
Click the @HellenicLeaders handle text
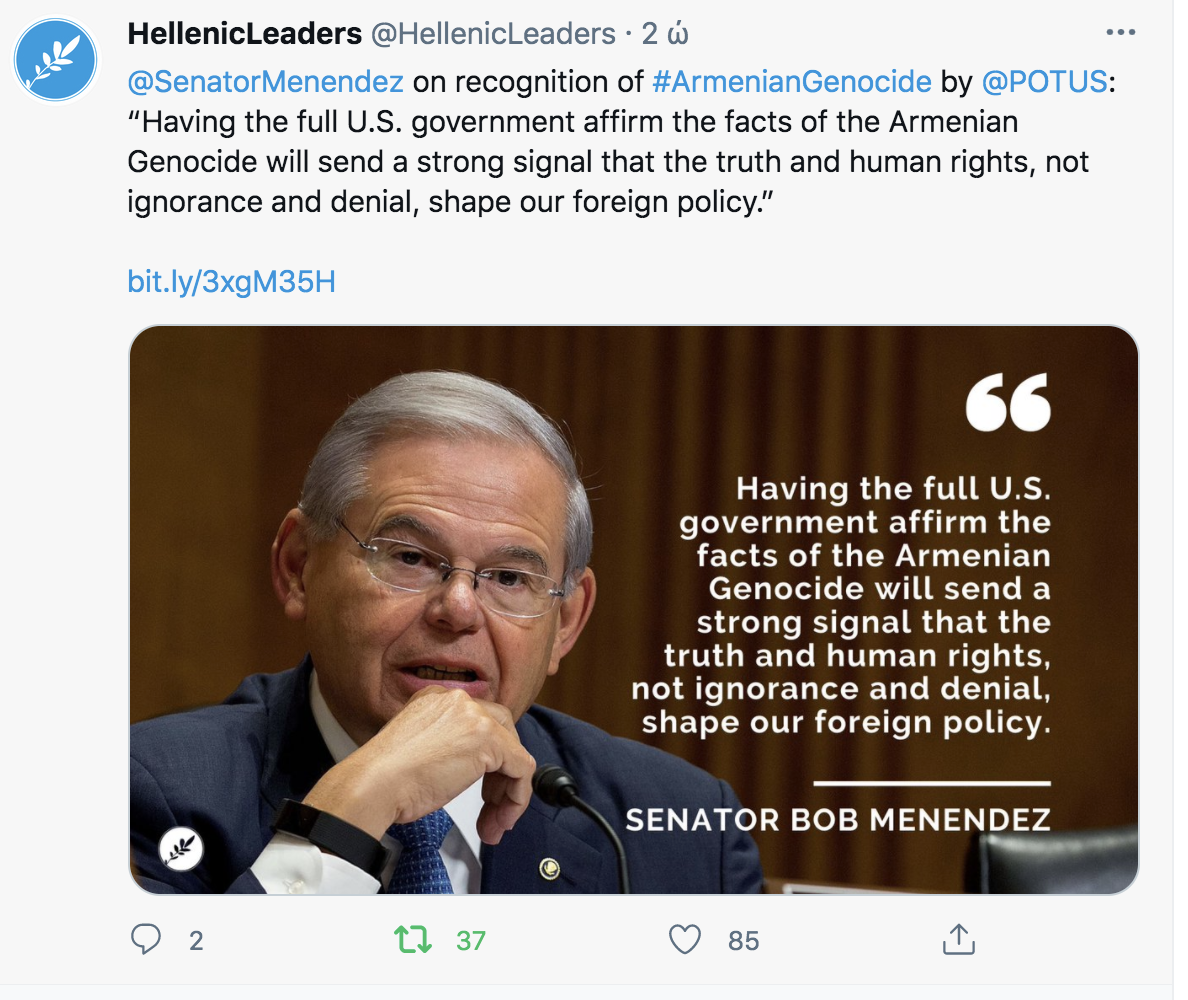pyautogui.click(x=493, y=33)
